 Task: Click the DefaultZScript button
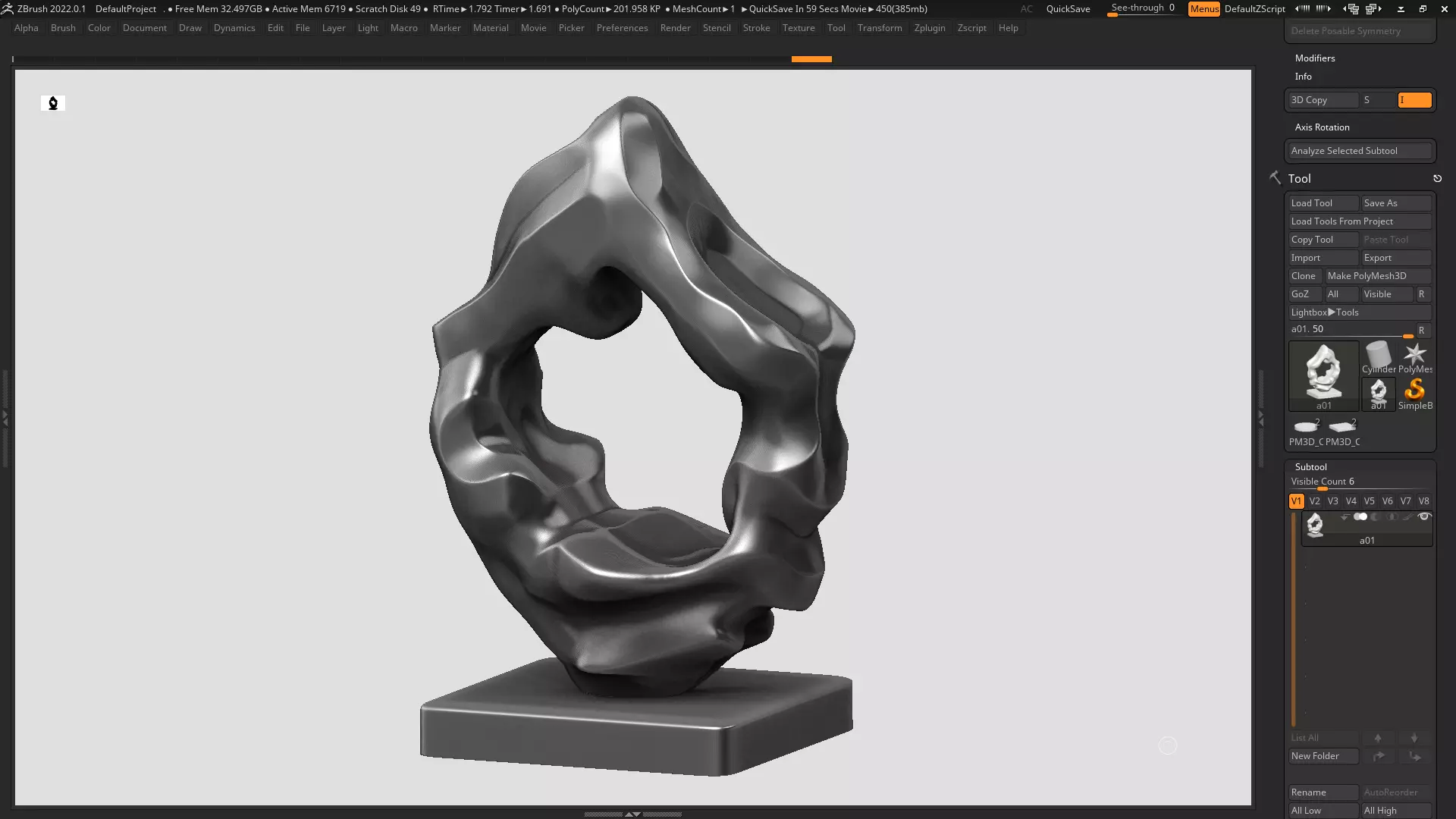pyautogui.click(x=1254, y=9)
